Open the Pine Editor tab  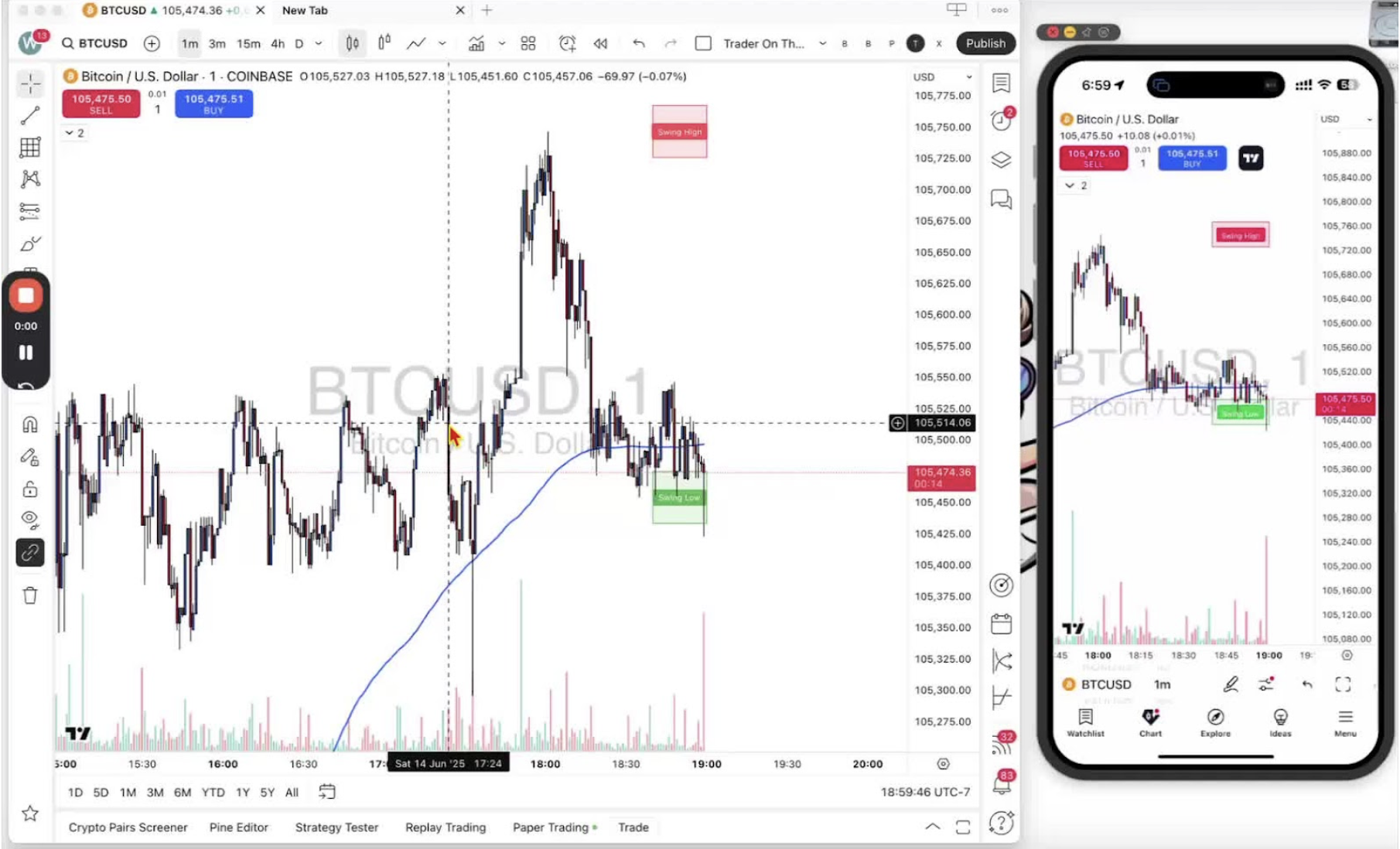(x=239, y=827)
